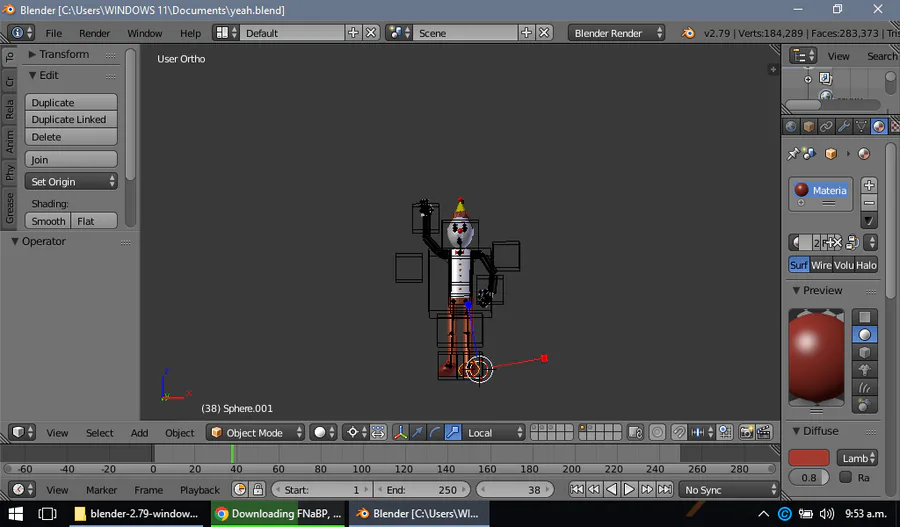Open the 3D view Add menu
900x527 pixels.
point(139,432)
